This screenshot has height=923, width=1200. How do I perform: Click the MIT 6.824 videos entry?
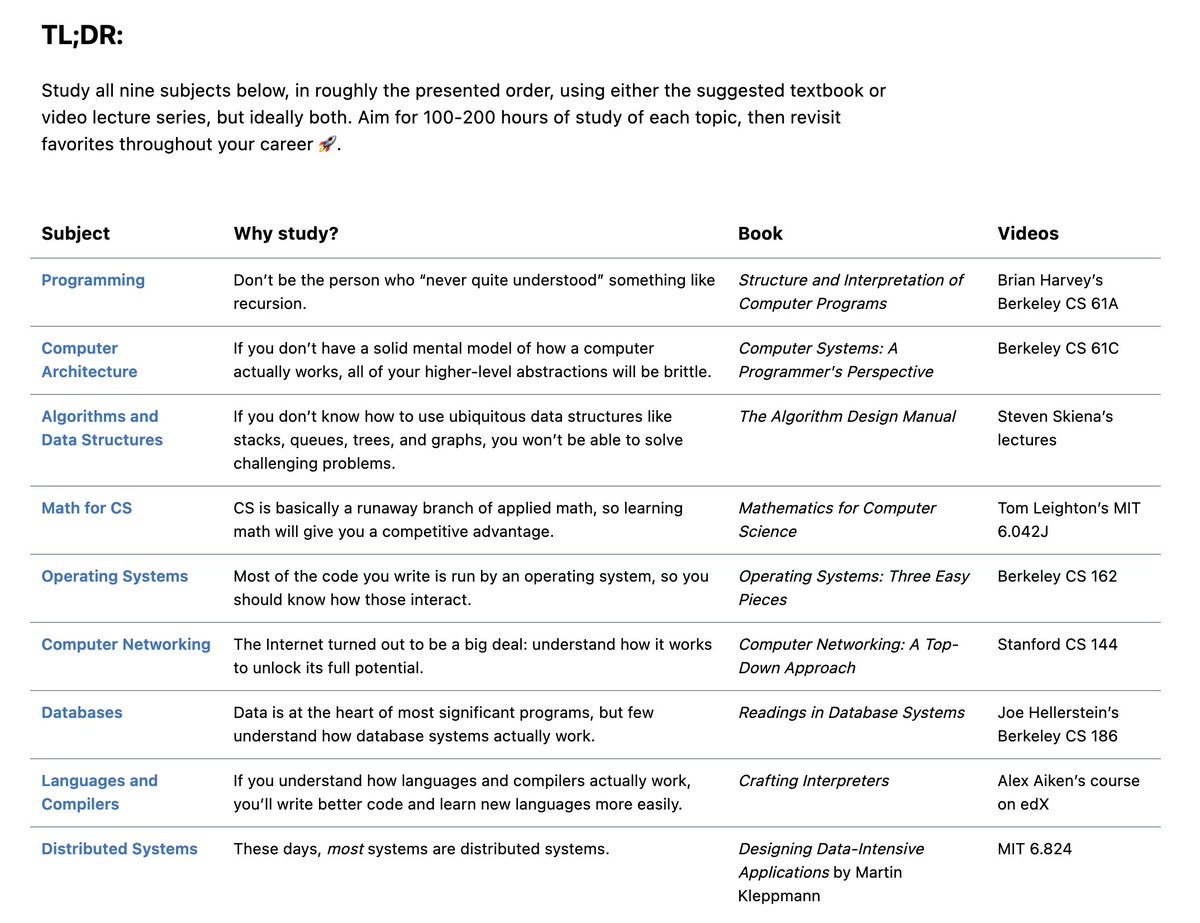(1036, 848)
